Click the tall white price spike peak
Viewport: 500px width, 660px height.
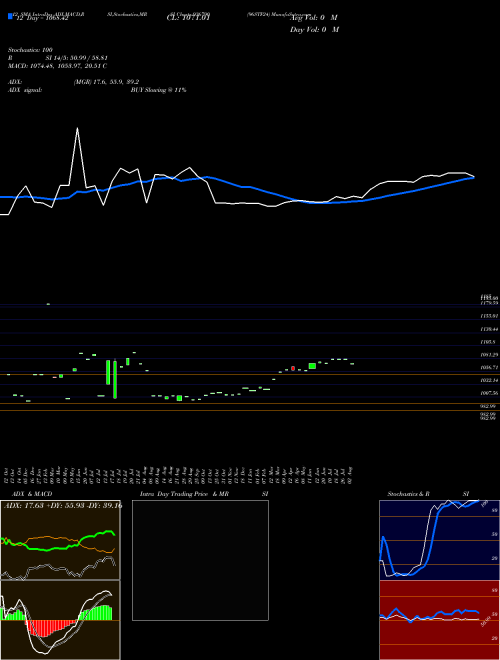tap(77, 128)
